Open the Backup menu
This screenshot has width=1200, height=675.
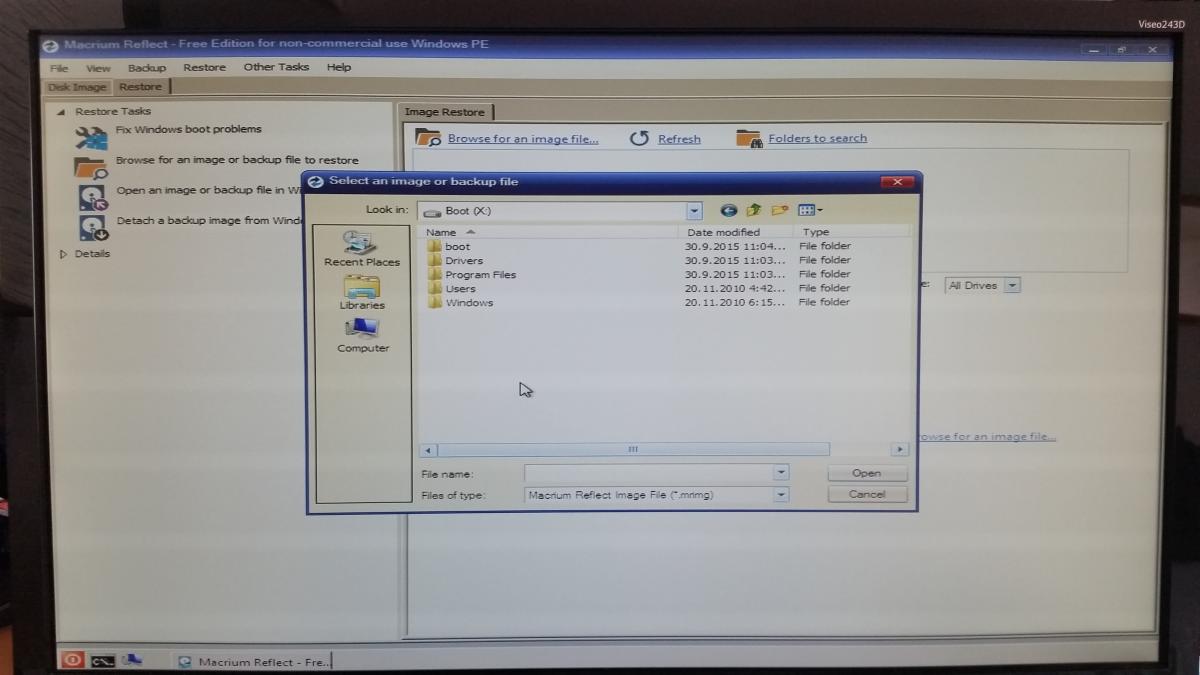(x=147, y=68)
